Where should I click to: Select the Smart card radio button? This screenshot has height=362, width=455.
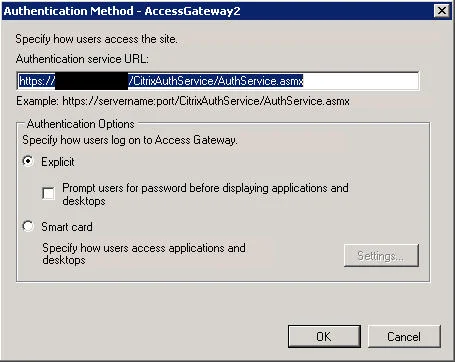coord(28,226)
